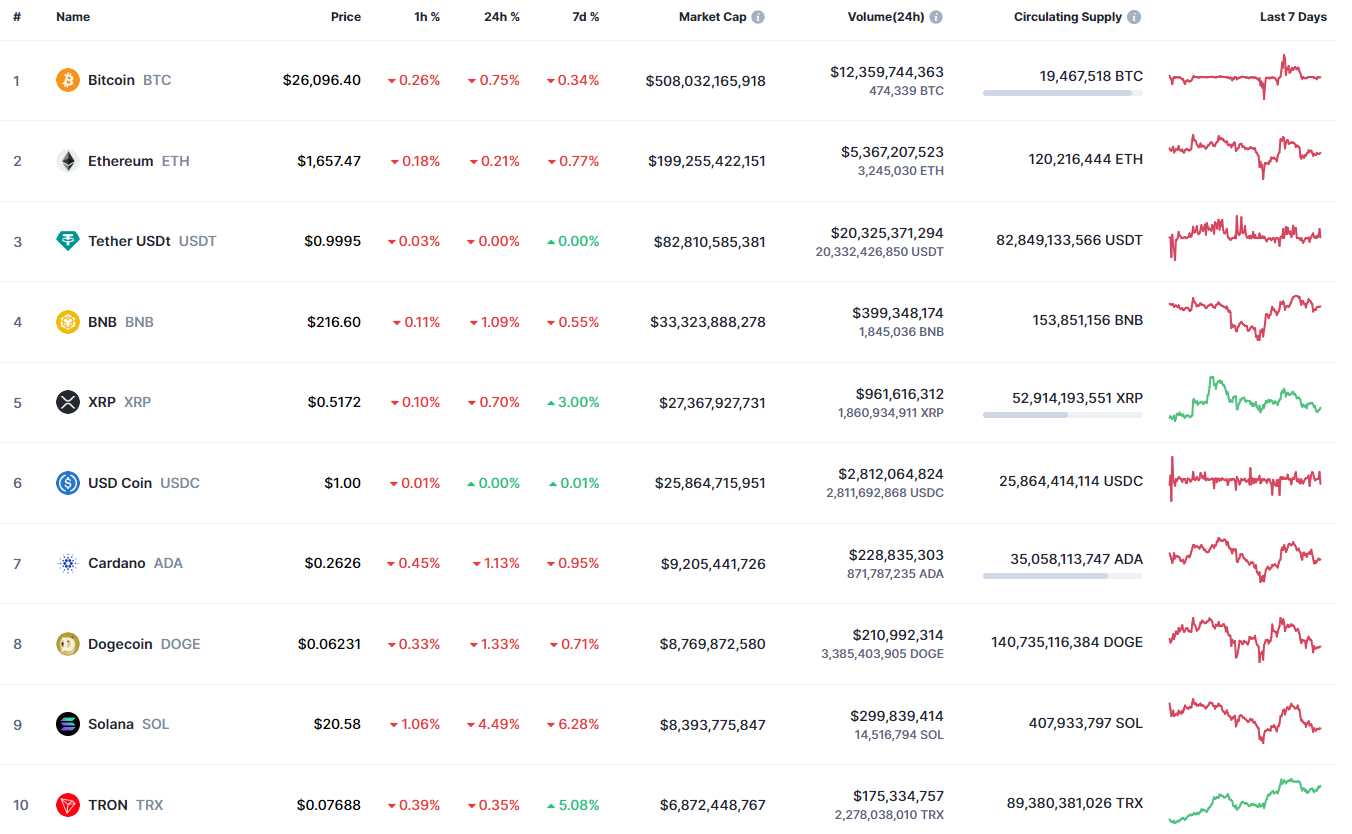Screen dimensions: 1352x834
Task: Select the USD Coin logo
Action: click(67, 482)
